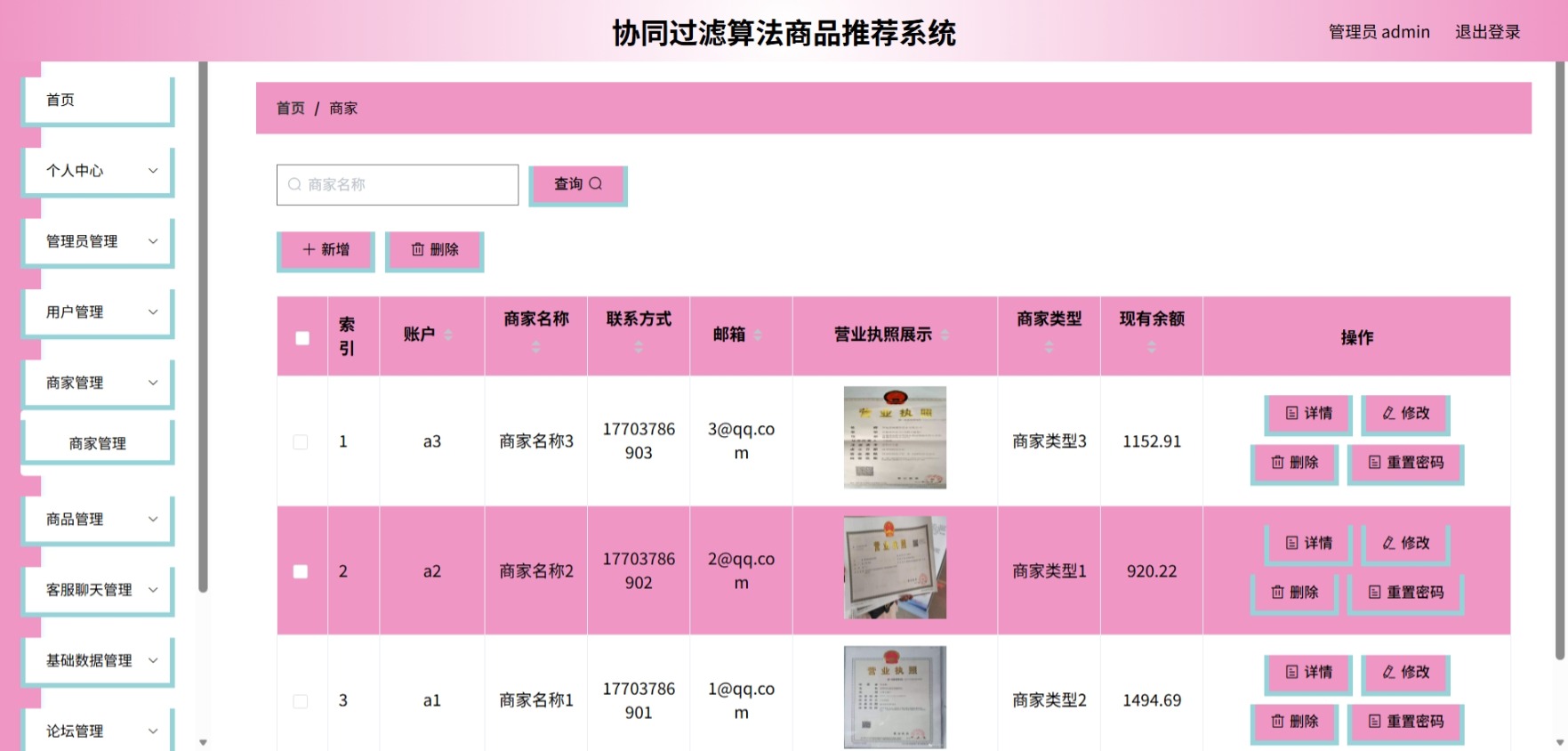The image size is (1568, 751).
Task: Collapse the 商家管理 parent sidebar menu
Action: [x=97, y=383]
